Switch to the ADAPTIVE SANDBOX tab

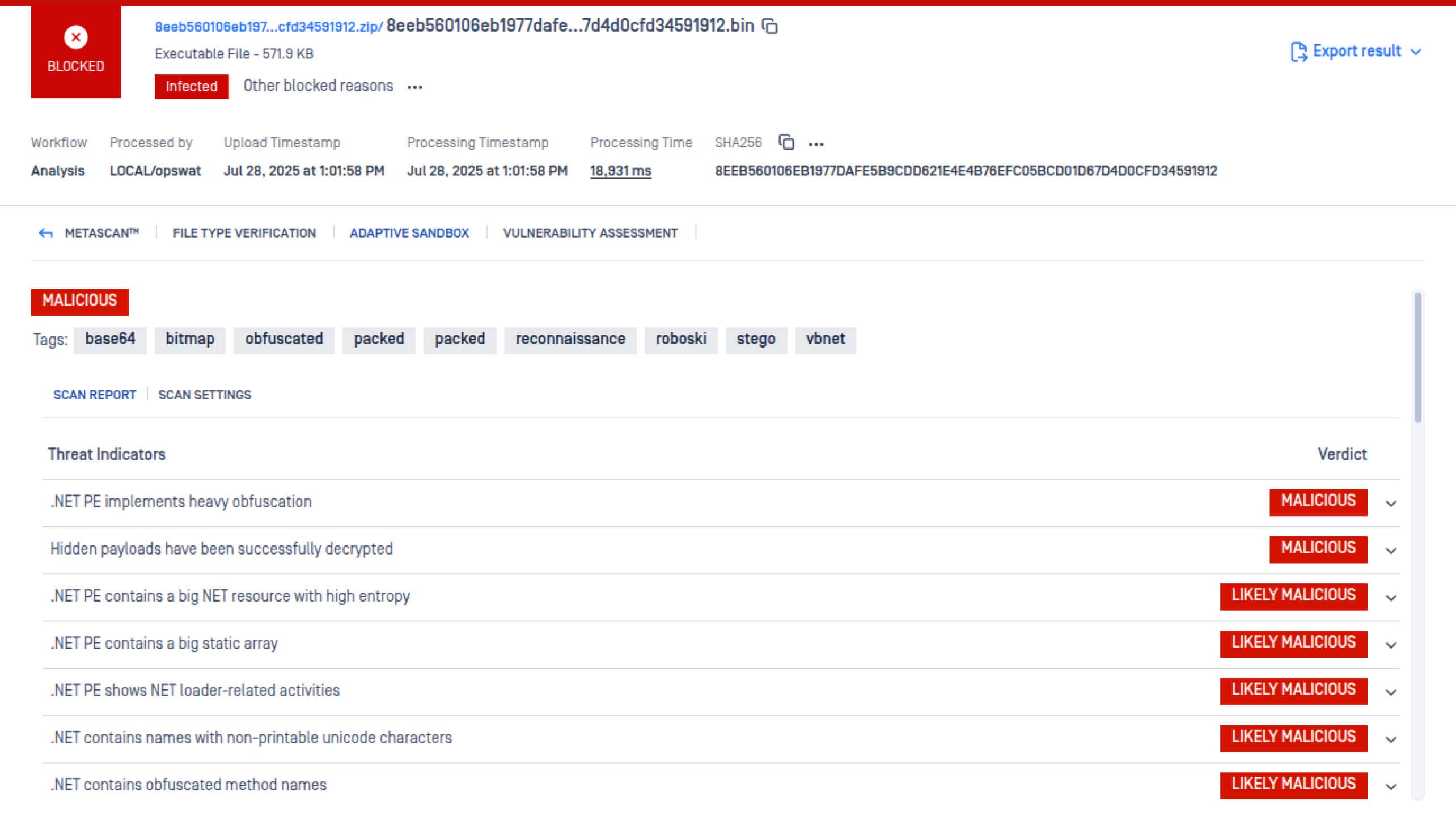click(x=409, y=232)
